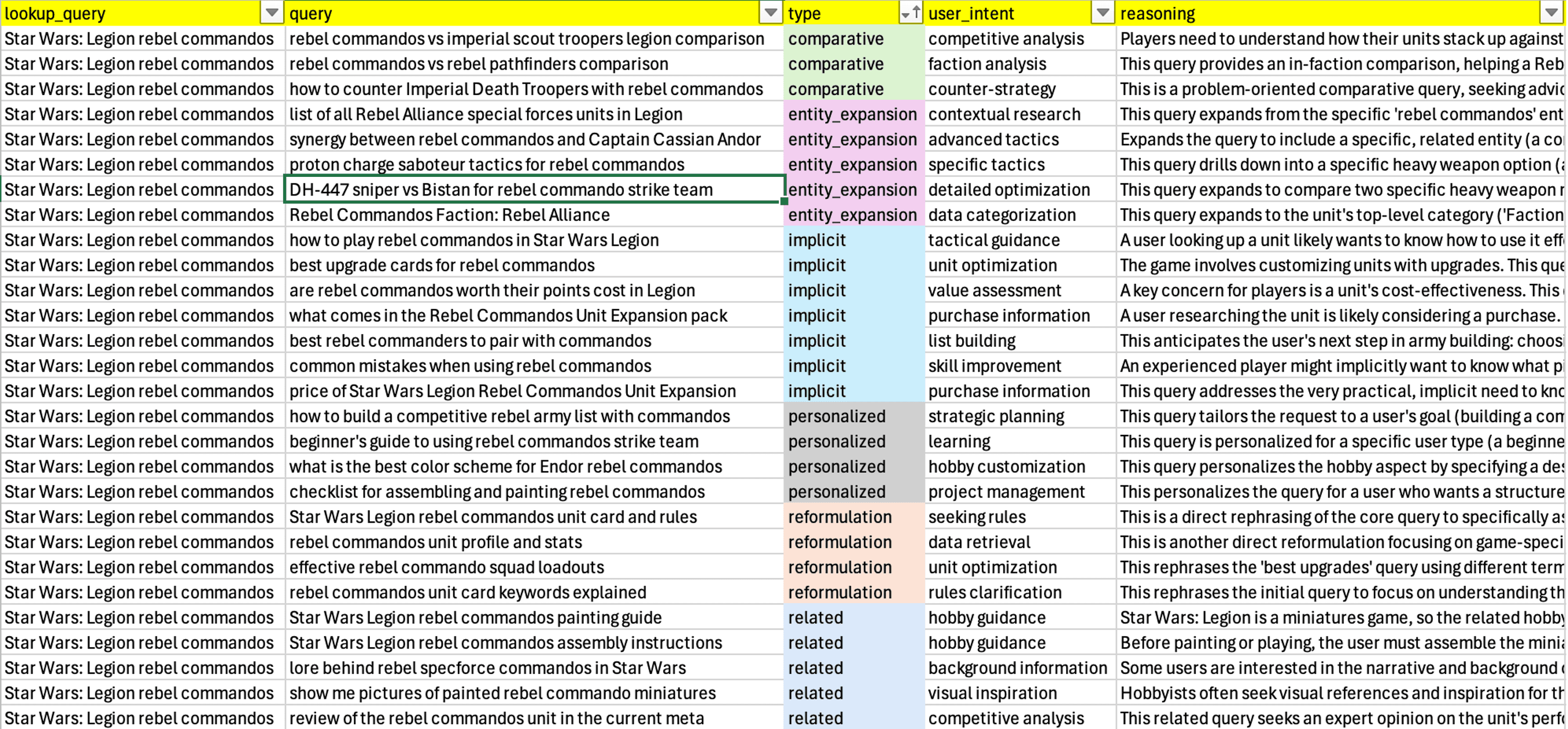The image size is (1568, 729).
Task: Select the 'background information' cell
Action: tap(1020, 668)
